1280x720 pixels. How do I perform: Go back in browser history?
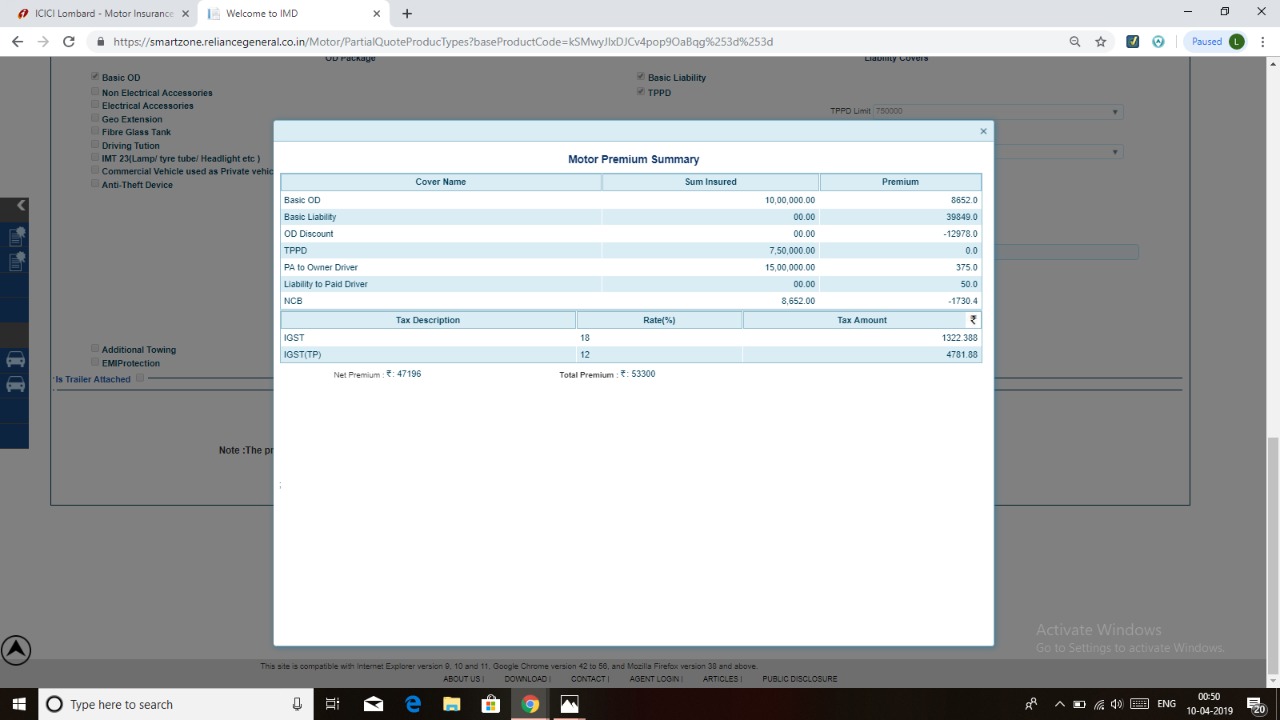pyautogui.click(x=17, y=42)
